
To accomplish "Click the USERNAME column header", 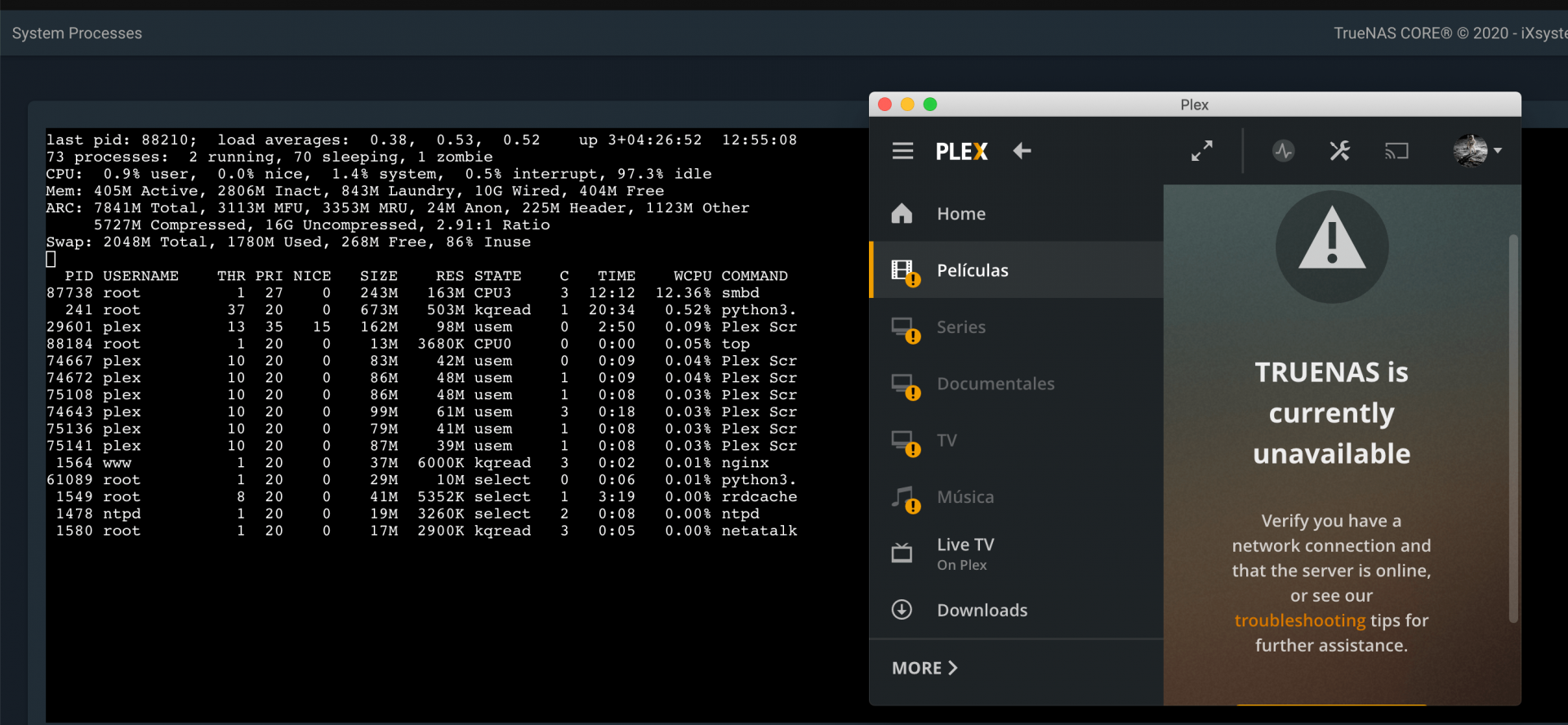I will point(140,276).
